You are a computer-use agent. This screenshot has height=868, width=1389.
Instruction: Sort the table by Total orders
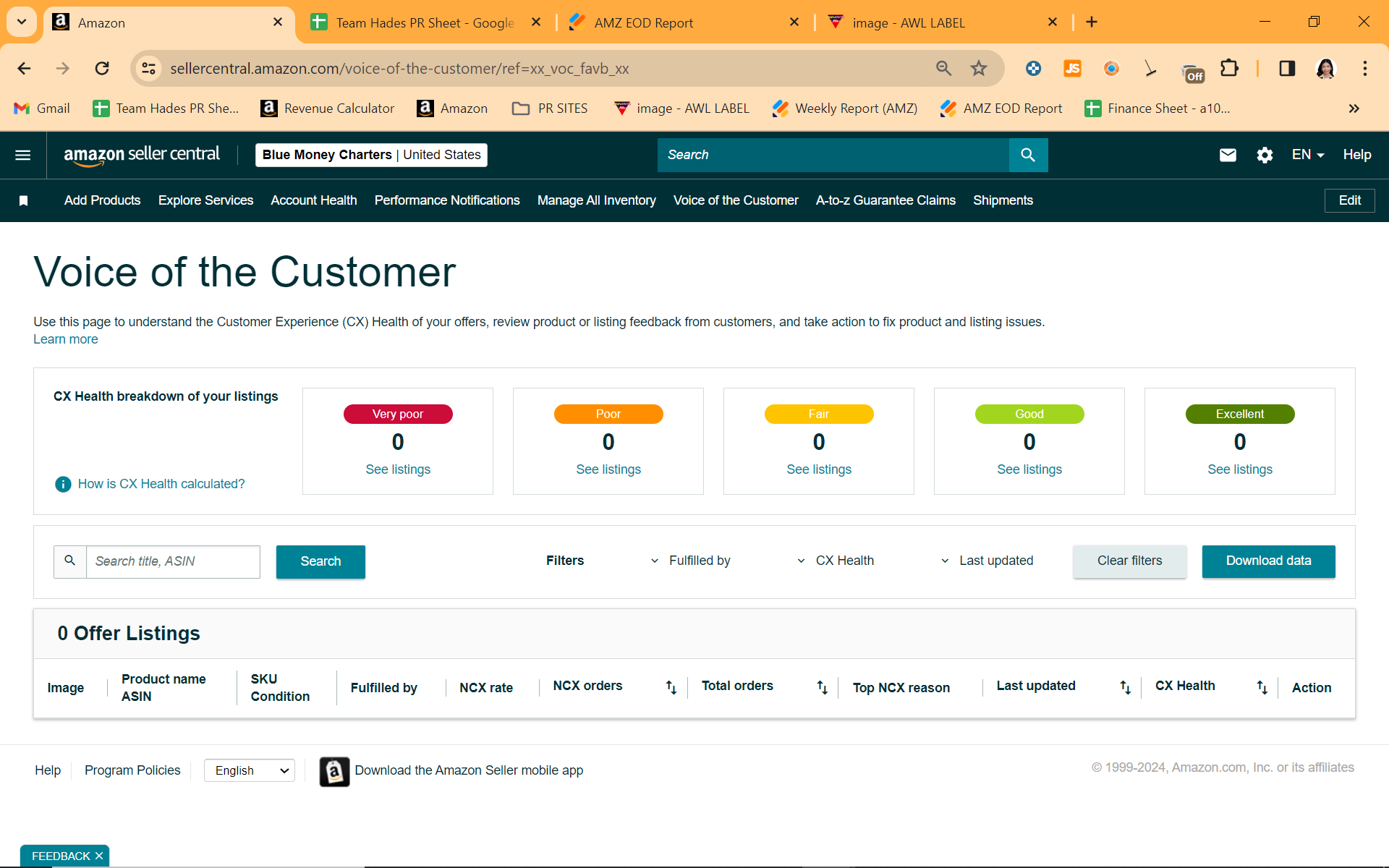822,687
